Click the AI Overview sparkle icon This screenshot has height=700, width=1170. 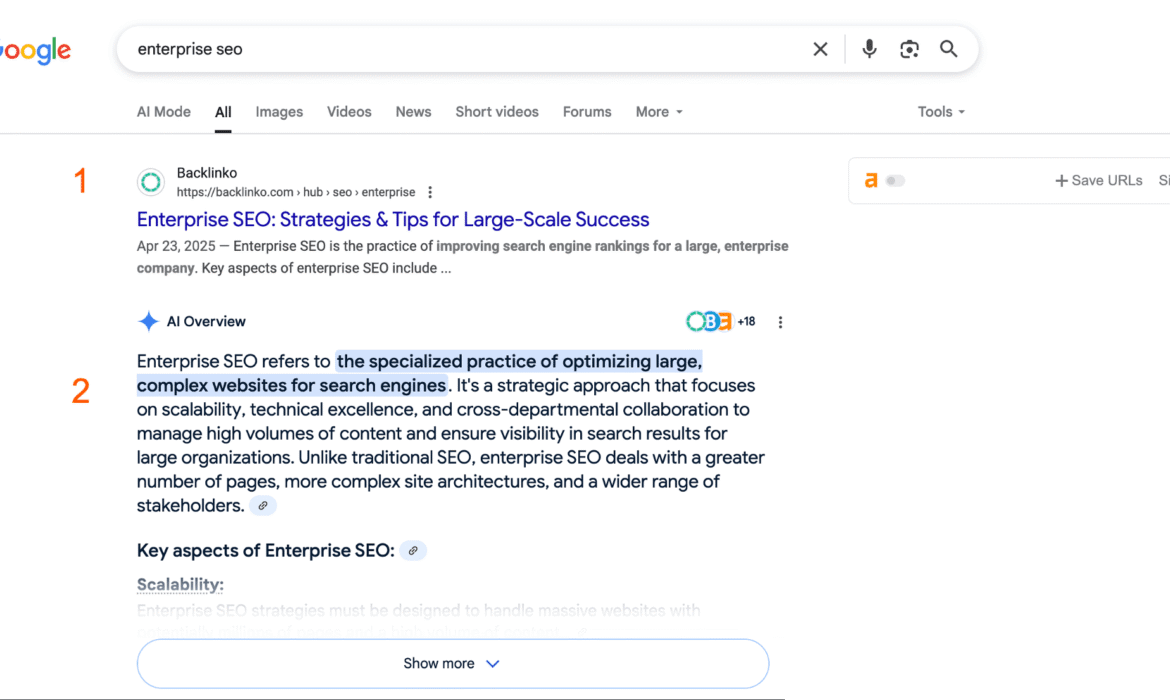pos(148,322)
